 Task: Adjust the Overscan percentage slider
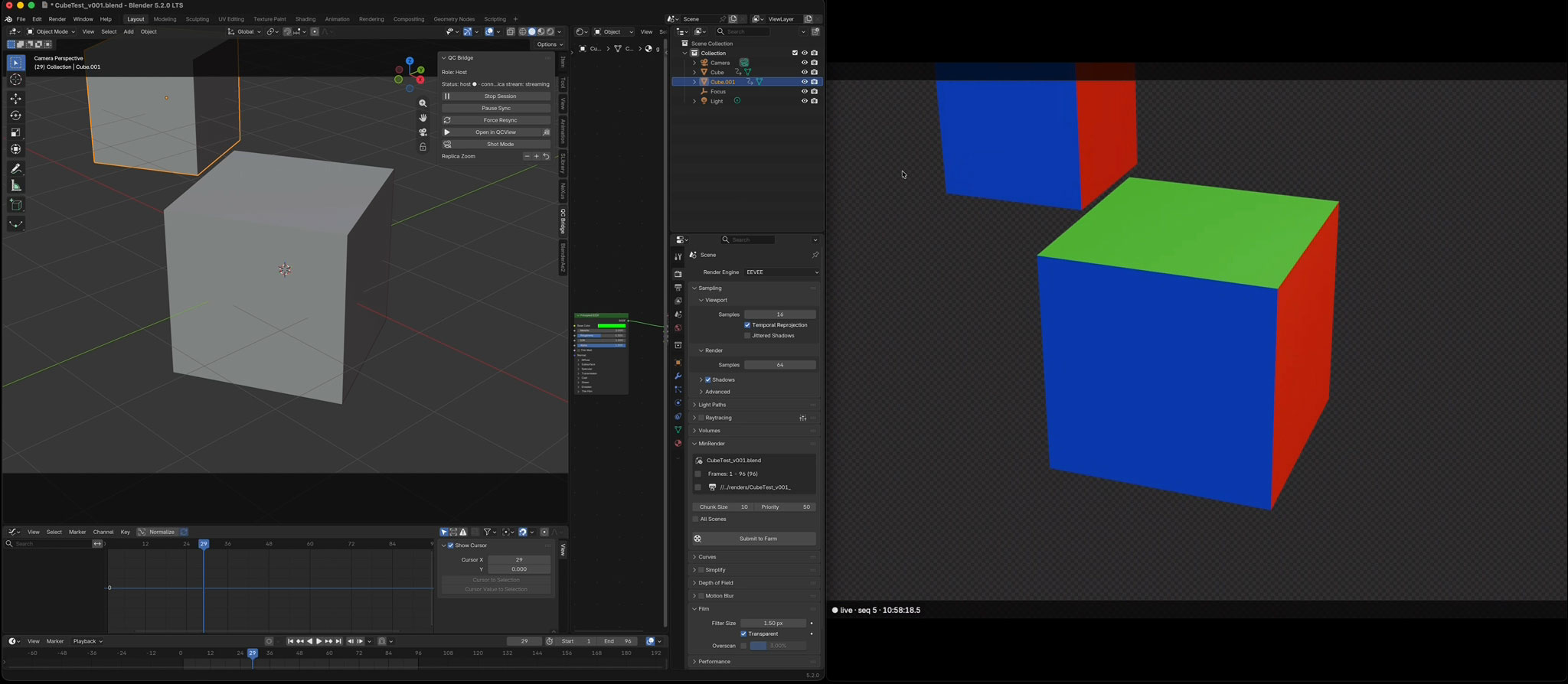click(778, 646)
